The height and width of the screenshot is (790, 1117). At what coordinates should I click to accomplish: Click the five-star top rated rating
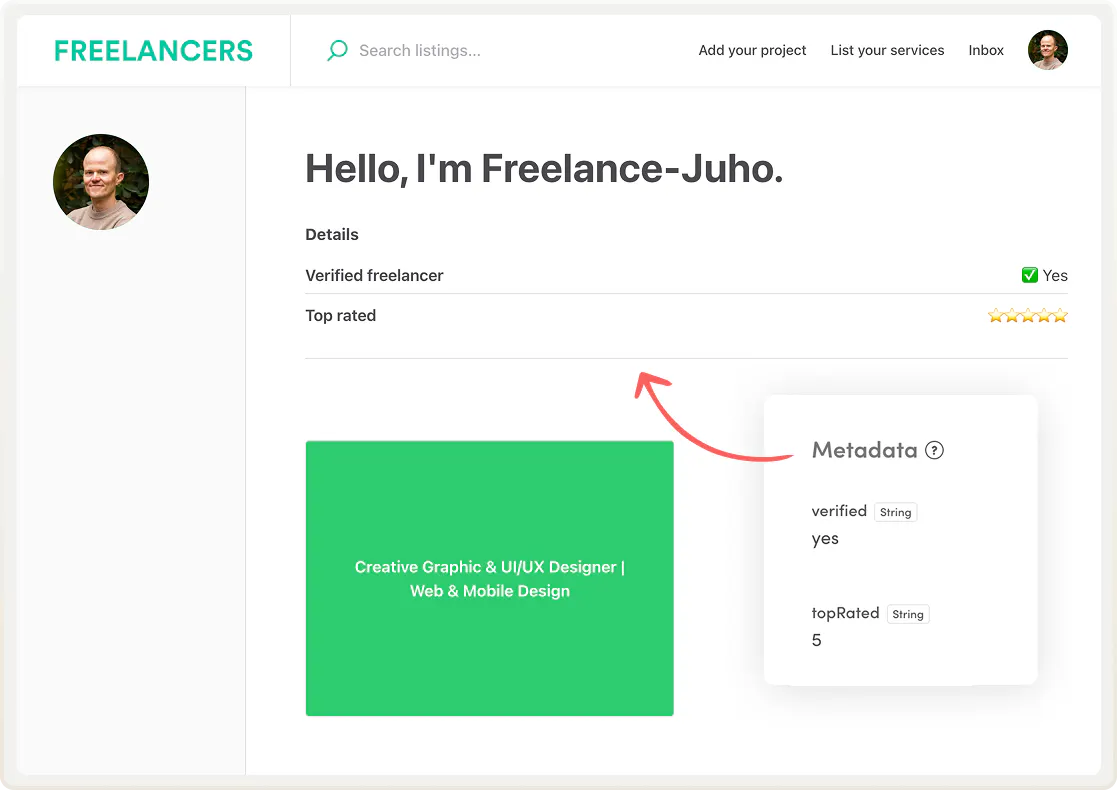tap(1027, 316)
